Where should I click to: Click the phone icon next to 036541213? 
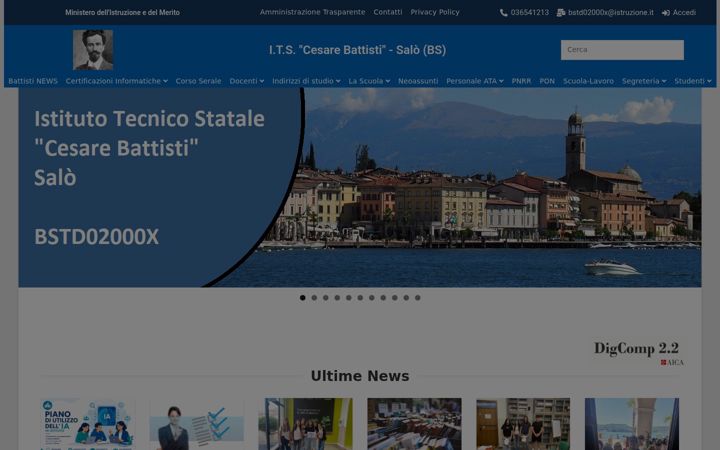503,13
